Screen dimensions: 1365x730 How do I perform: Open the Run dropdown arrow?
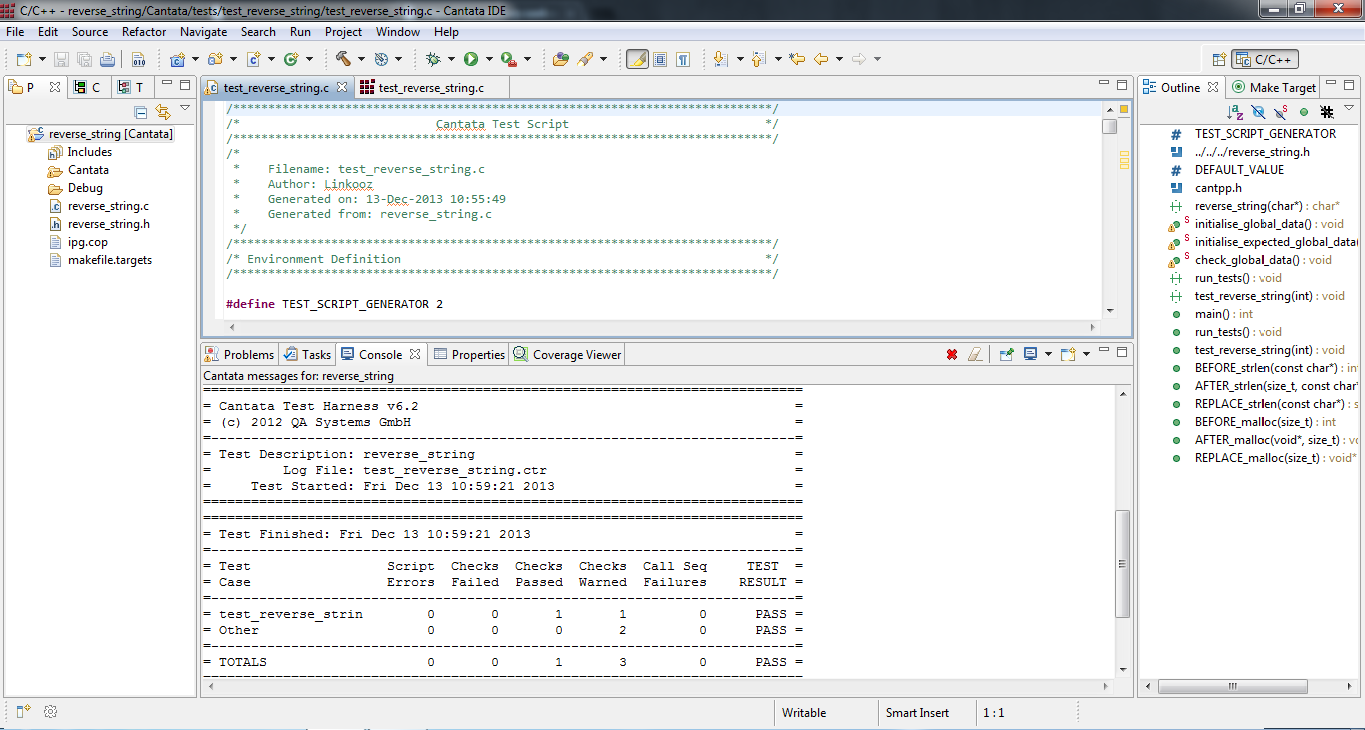tap(489, 59)
